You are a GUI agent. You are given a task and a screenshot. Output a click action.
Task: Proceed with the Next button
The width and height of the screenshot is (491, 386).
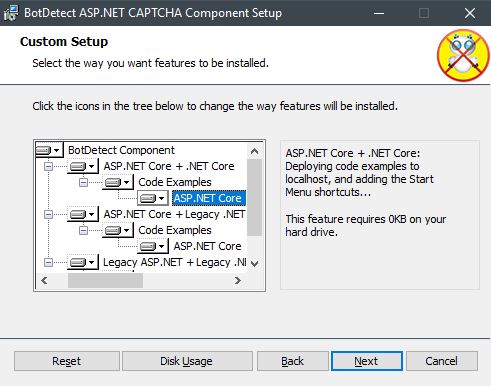coord(367,361)
